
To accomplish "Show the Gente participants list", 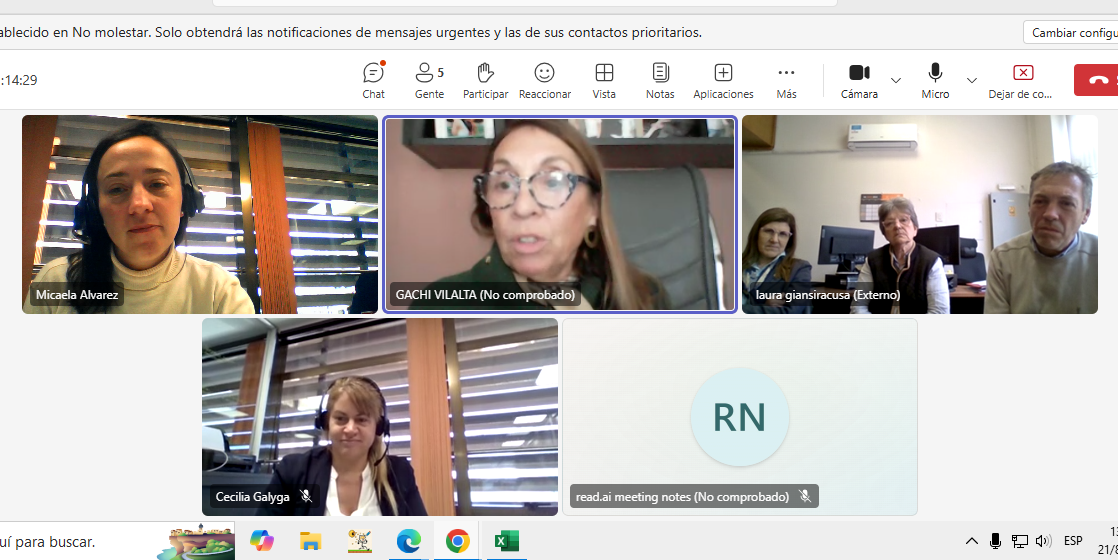I will pyautogui.click(x=429, y=81).
